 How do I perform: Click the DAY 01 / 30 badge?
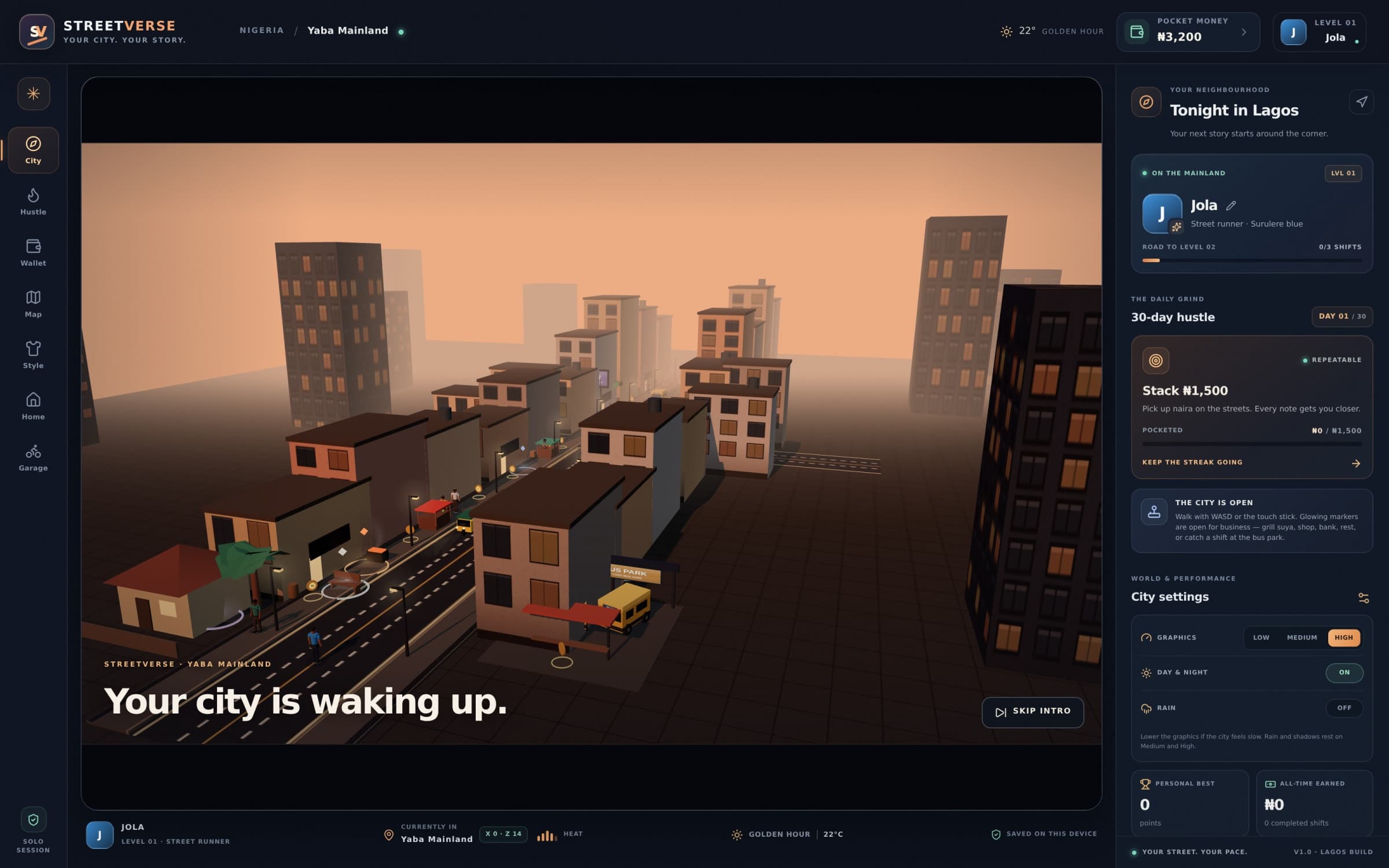point(1342,317)
